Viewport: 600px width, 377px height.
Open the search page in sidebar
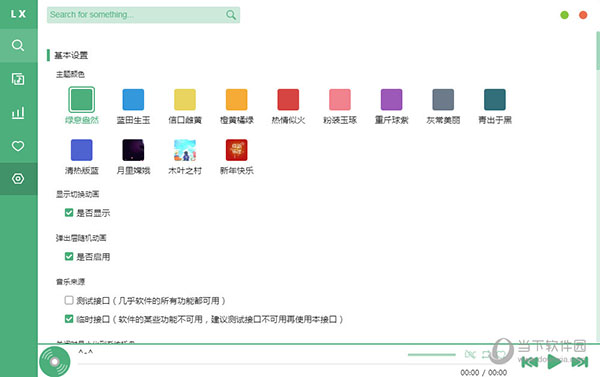18,46
